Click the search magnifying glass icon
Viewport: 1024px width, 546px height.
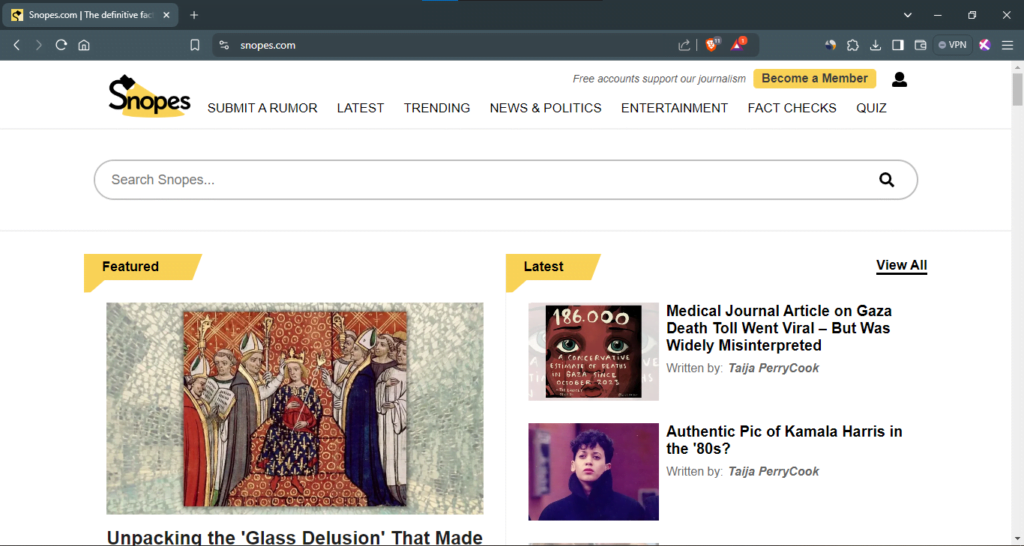[x=886, y=180]
